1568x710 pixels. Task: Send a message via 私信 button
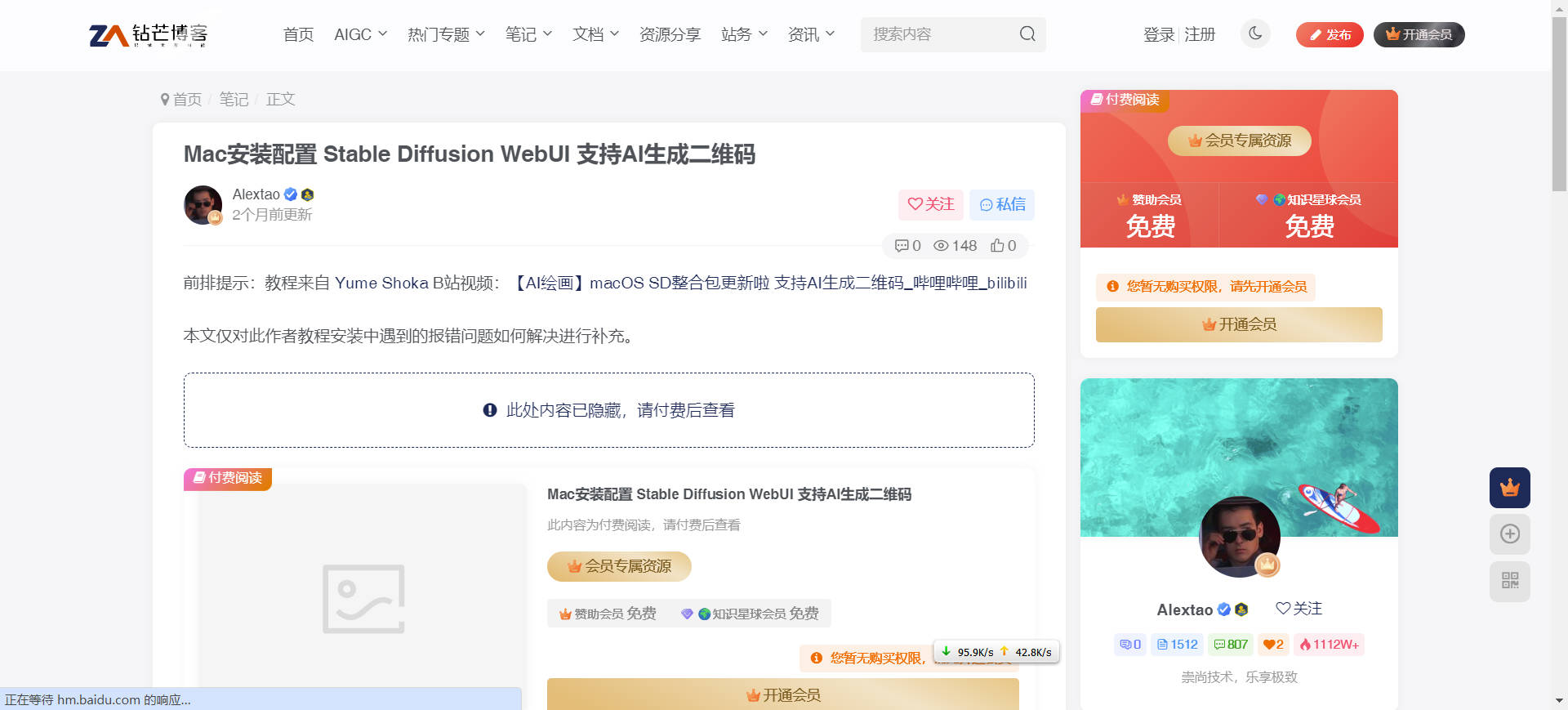1002,204
